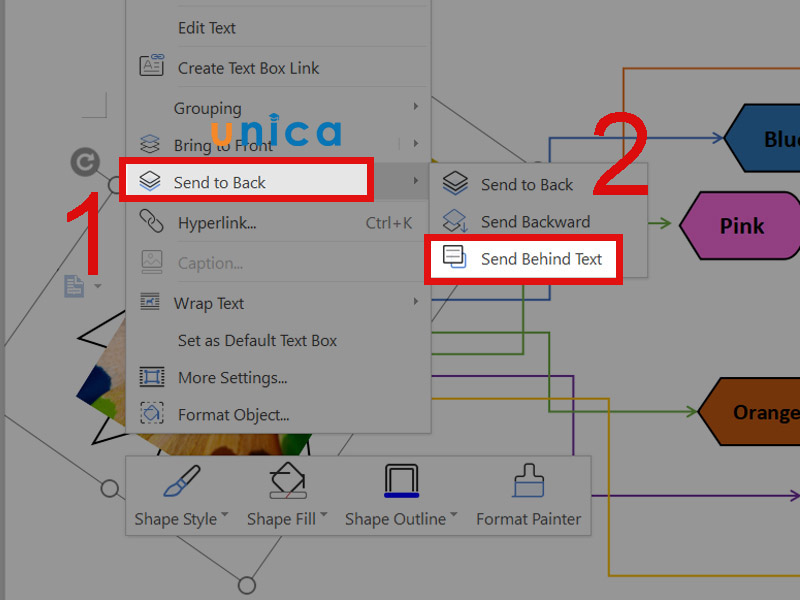Click the Send Behind Text icon

454,257
